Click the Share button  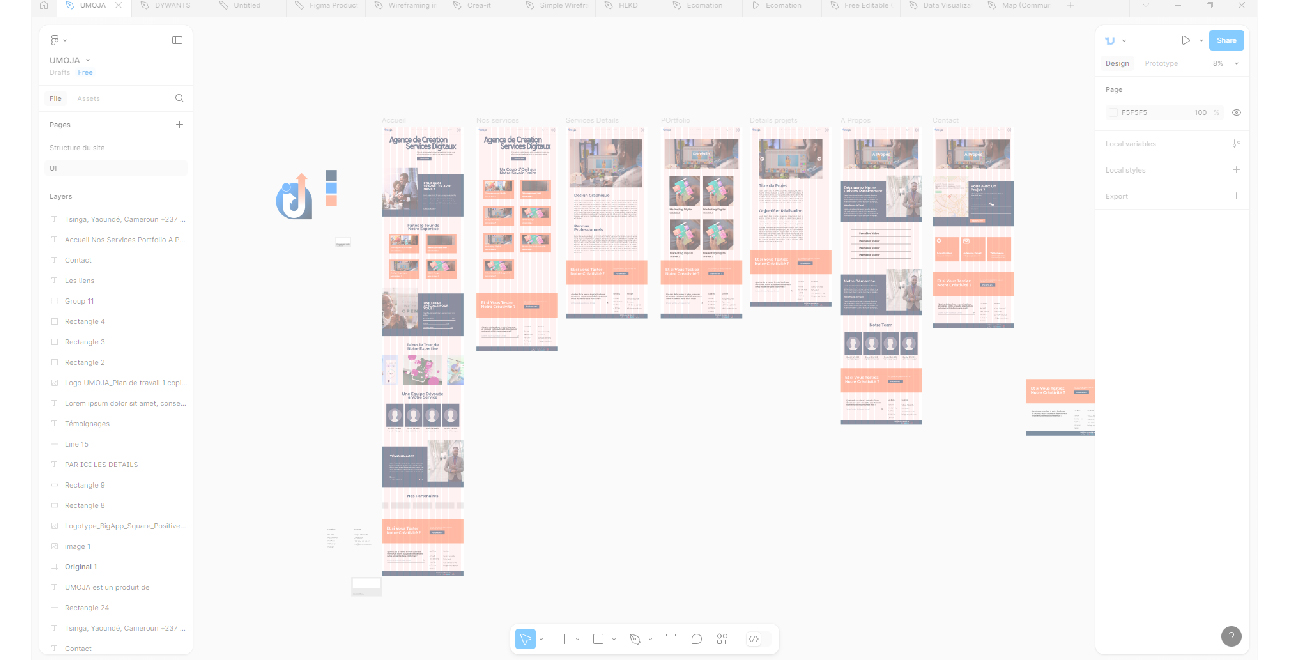click(1226, 41)
